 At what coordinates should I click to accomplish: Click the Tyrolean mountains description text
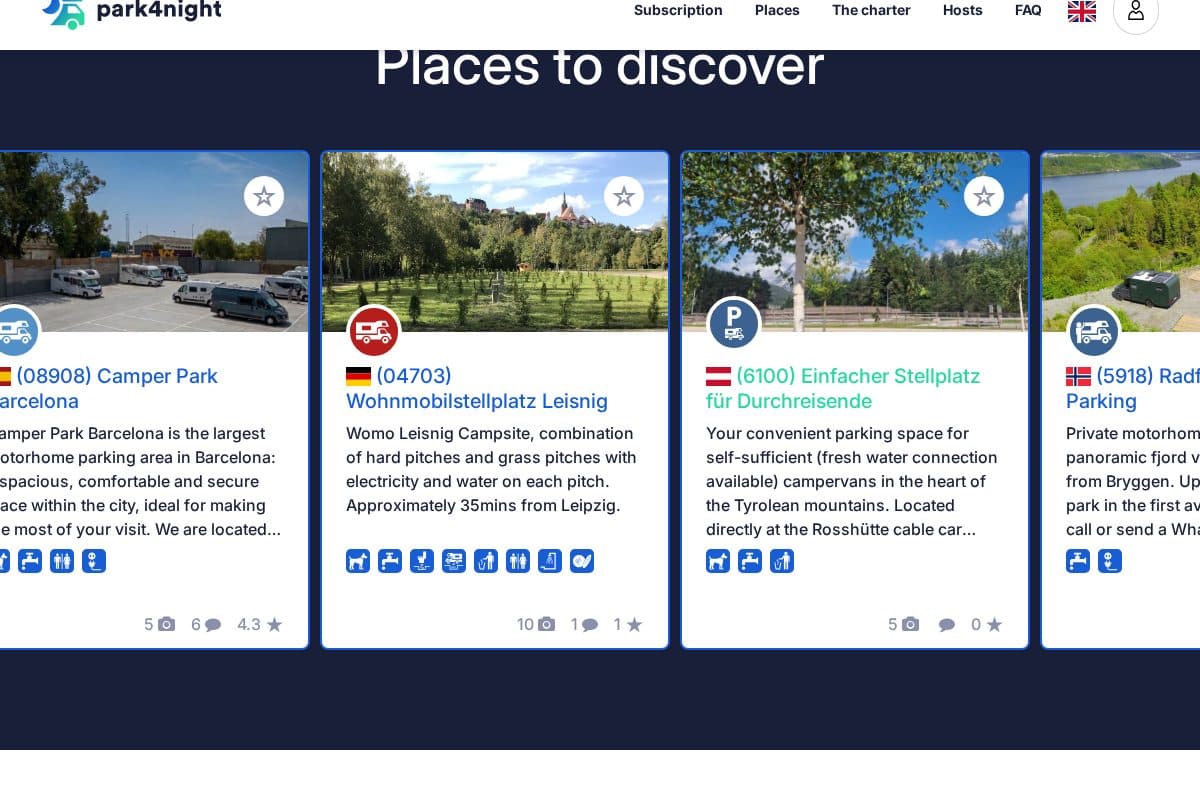(x=852, y=481)
